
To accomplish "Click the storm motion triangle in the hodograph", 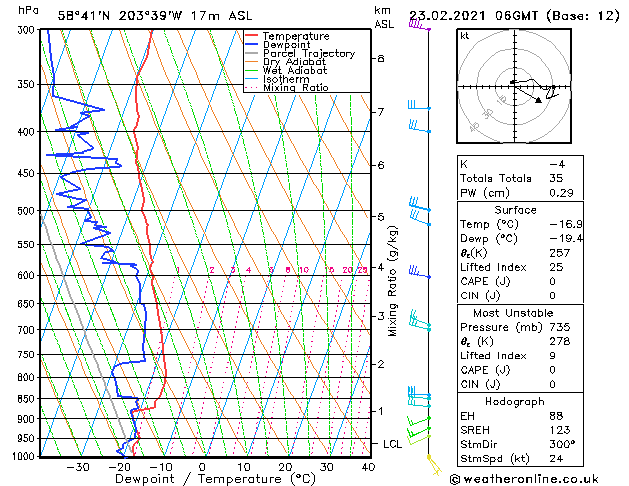I will (538, 100).
